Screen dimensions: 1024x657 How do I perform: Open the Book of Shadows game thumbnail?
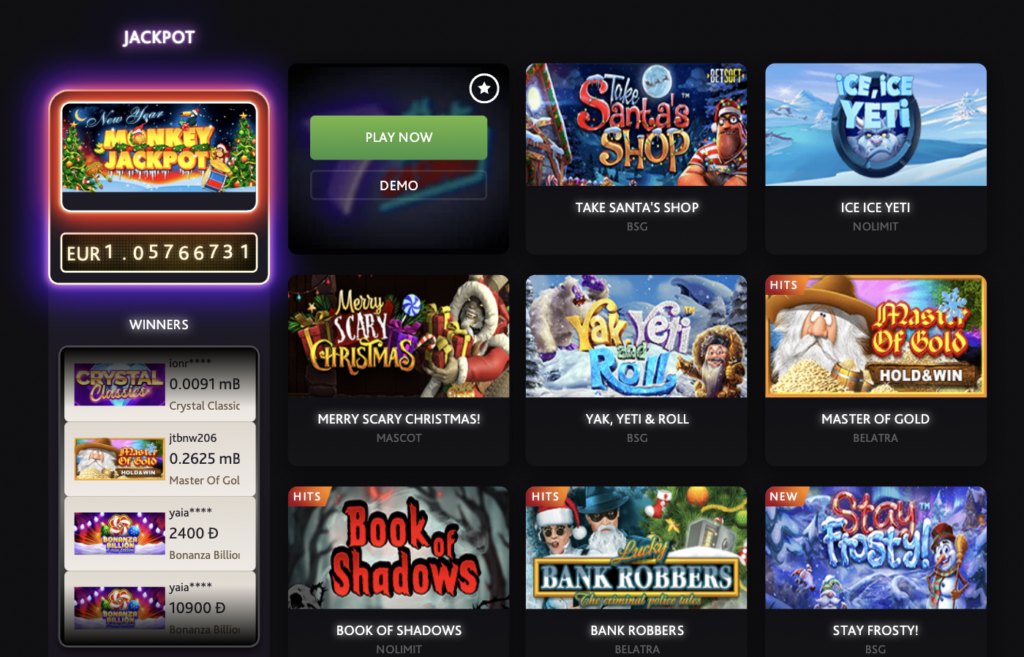(398, 547)
